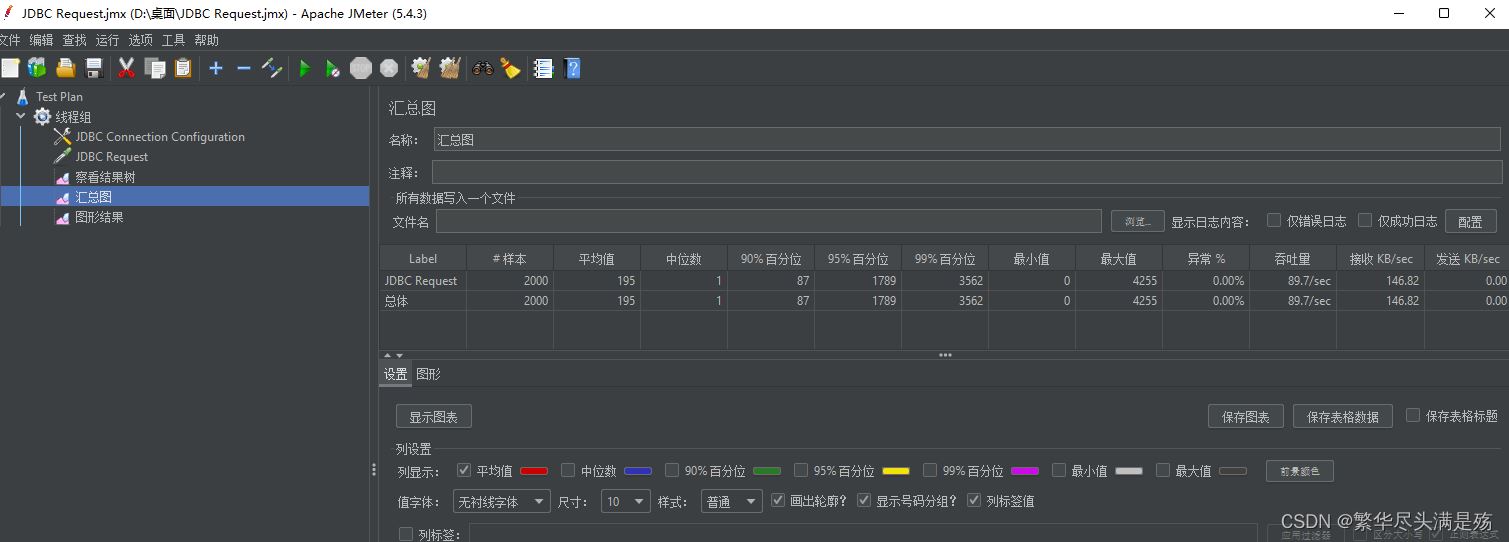
Task: Click the Help question-mark book icon
Action: [572, 69]
